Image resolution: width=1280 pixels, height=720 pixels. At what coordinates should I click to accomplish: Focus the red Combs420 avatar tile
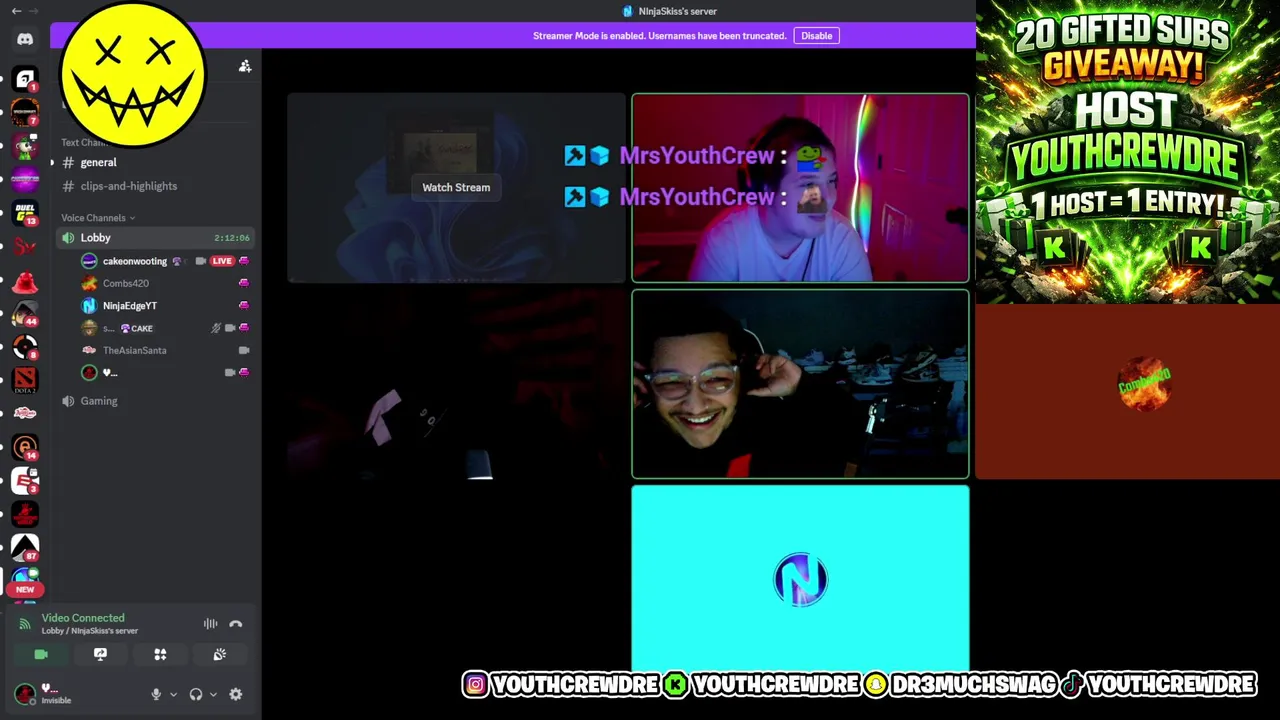[1128, 391]
